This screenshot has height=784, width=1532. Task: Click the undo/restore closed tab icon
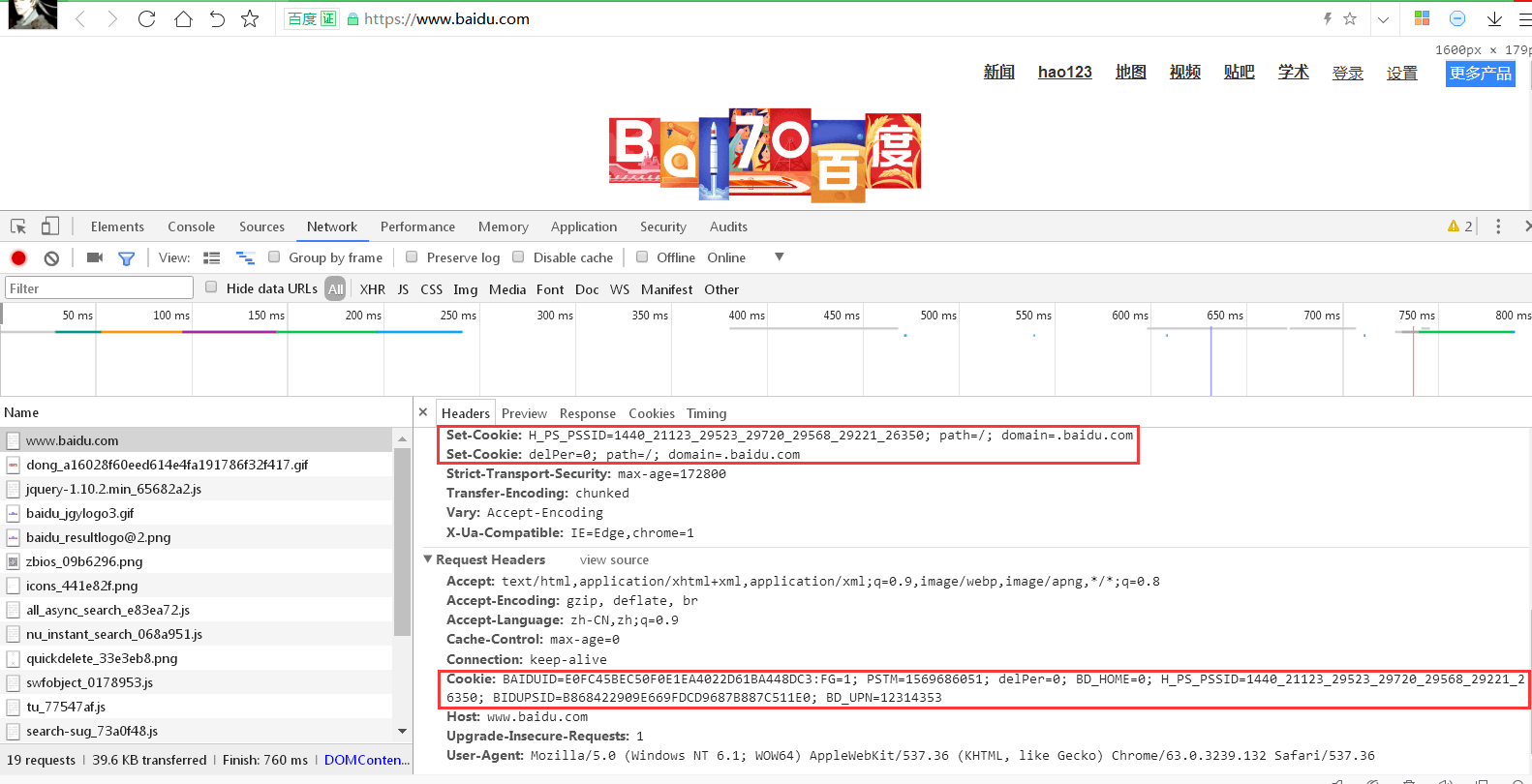tap(217, 18)
